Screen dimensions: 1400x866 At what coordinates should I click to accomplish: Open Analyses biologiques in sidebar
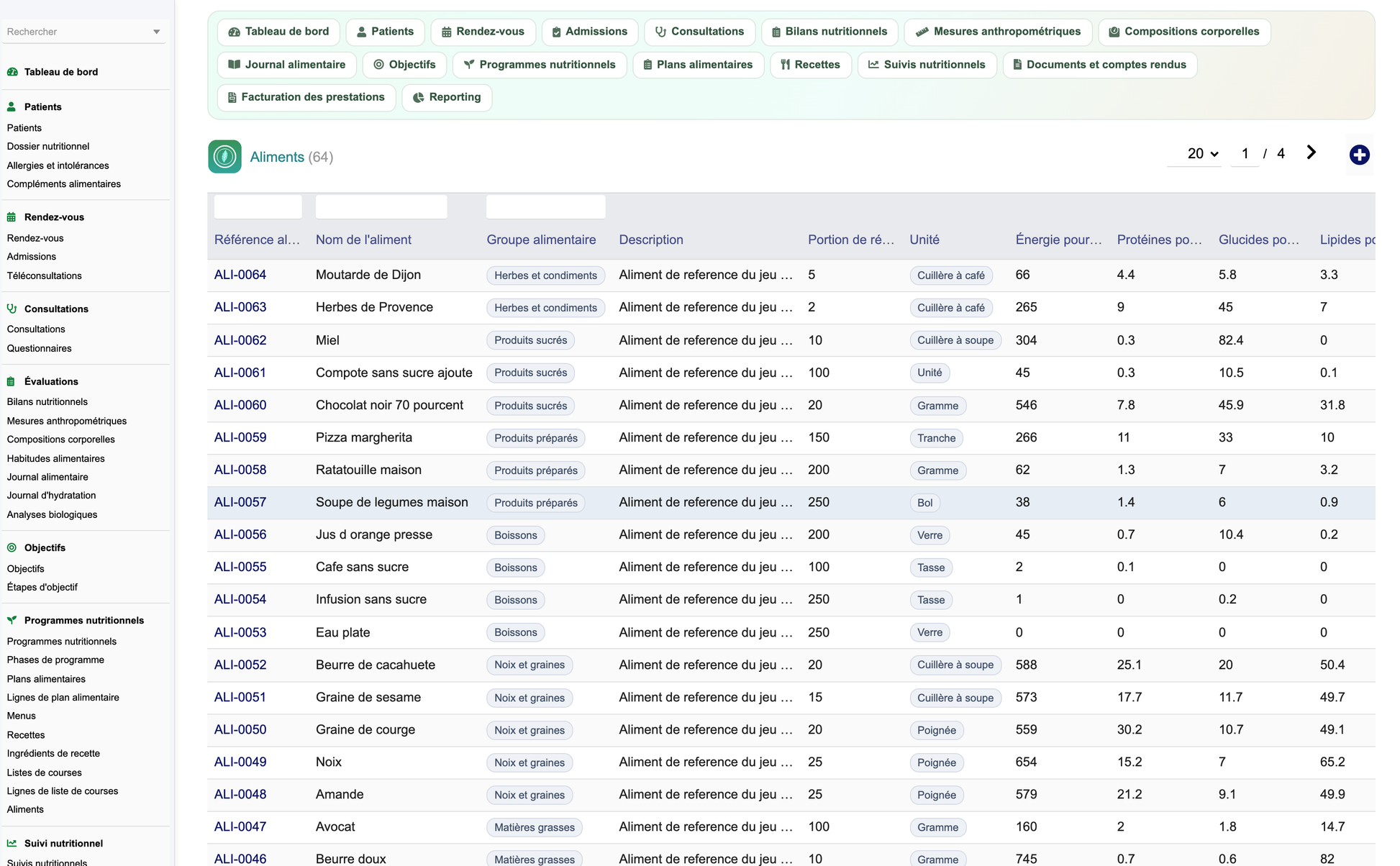tap(52, 514)
